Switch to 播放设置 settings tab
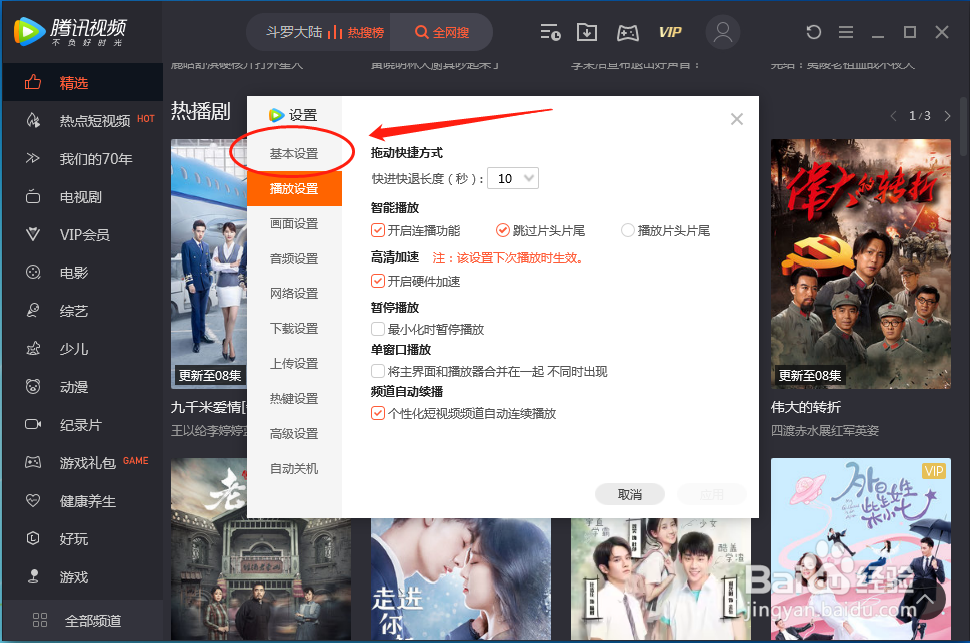Screen dimensions: 970x643 point(294,188)
